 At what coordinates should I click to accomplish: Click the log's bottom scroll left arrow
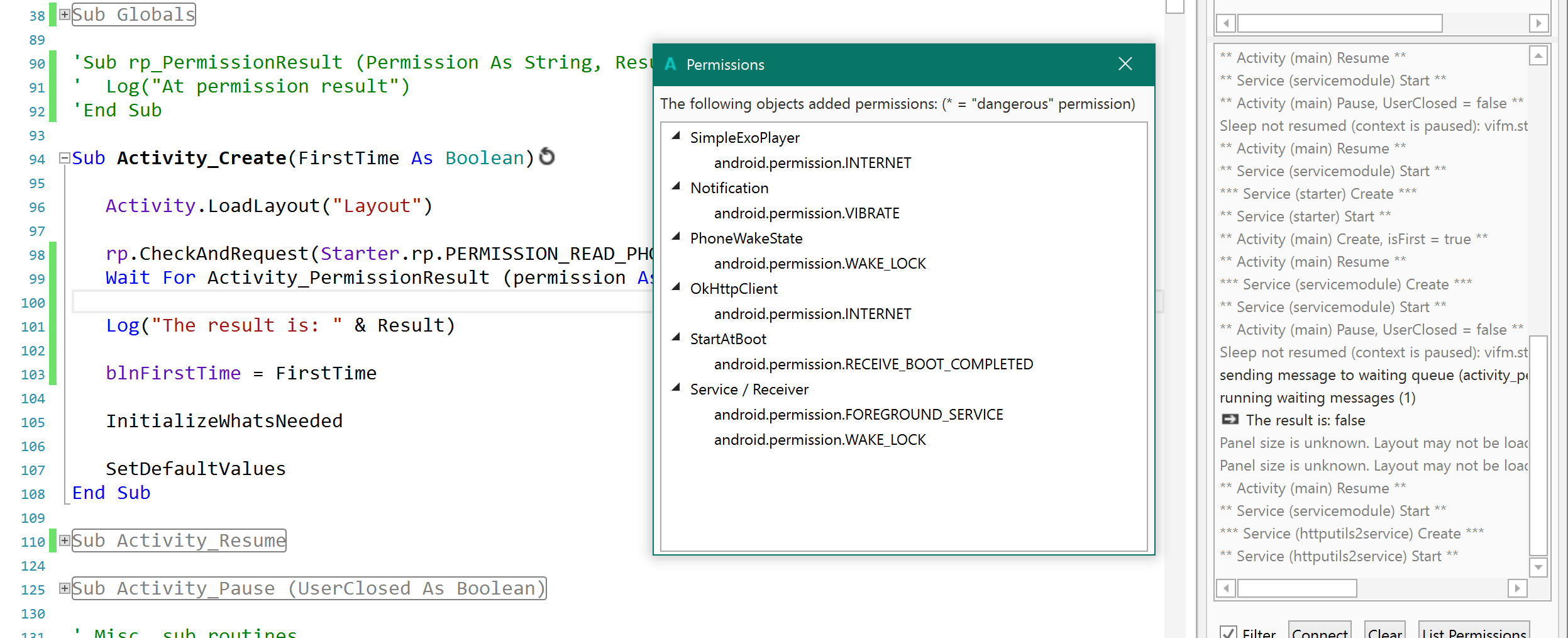point(1225,588)
